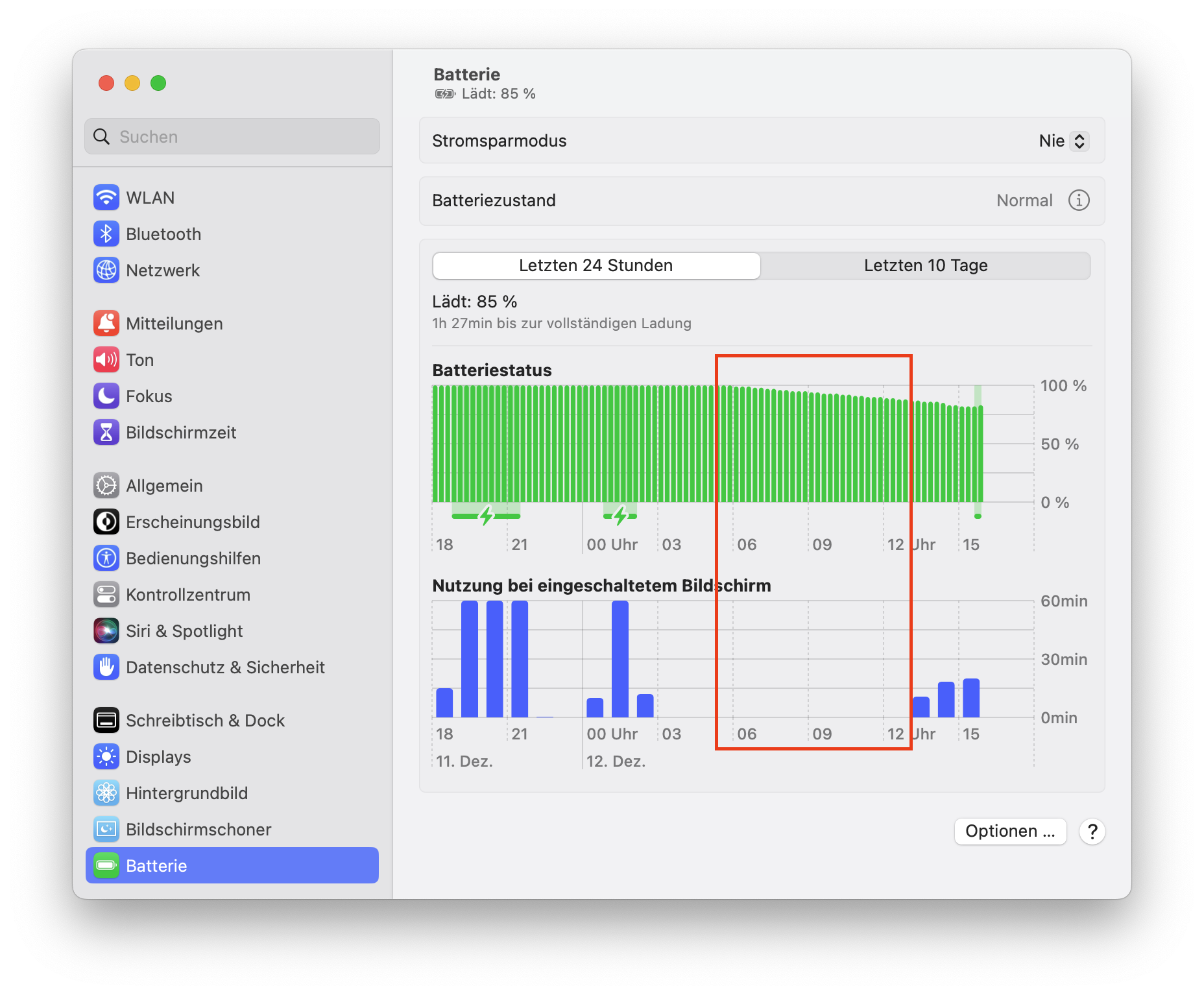This screenshot has width=1204, height=995.
Task: Select Batterie item in sidebar
Action: point(232,866)
